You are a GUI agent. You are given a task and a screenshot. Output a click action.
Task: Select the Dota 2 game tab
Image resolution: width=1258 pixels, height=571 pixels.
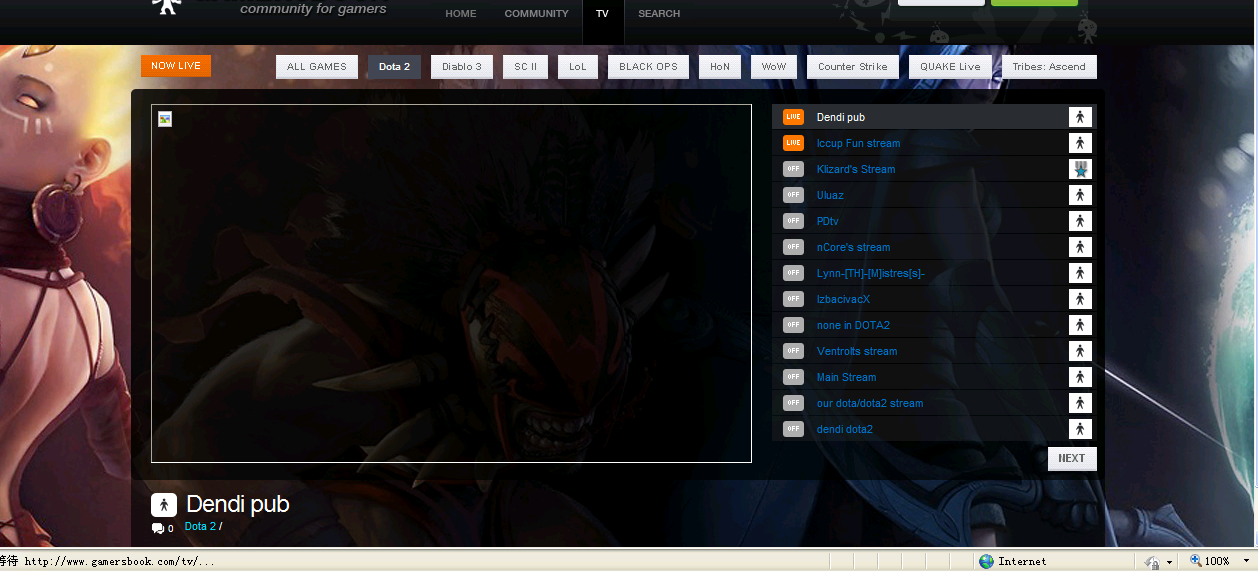click(x=394, y=67)
